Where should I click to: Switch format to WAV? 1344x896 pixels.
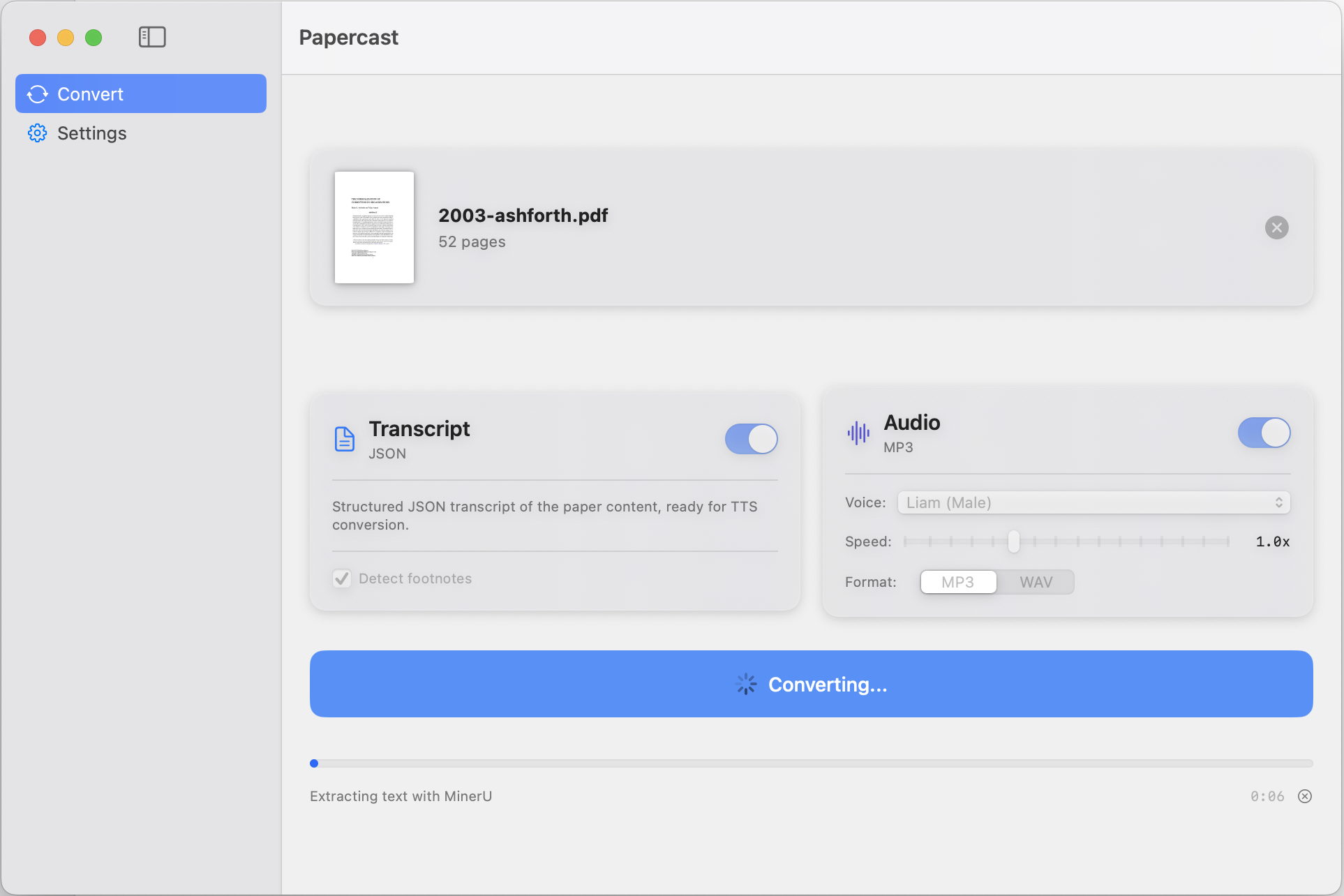1036,581
